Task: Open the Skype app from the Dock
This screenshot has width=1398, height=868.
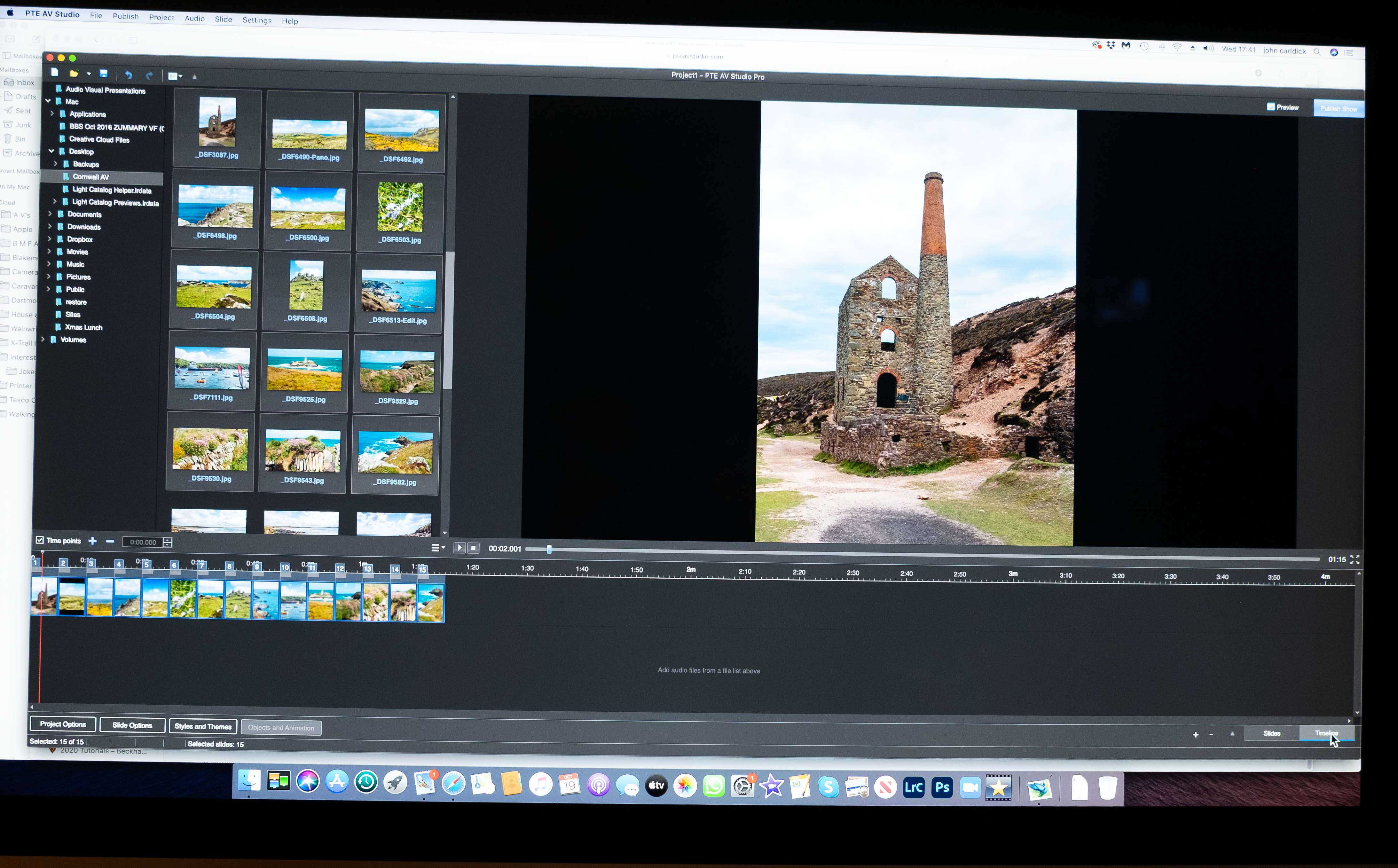Action: tap(828, 786)
